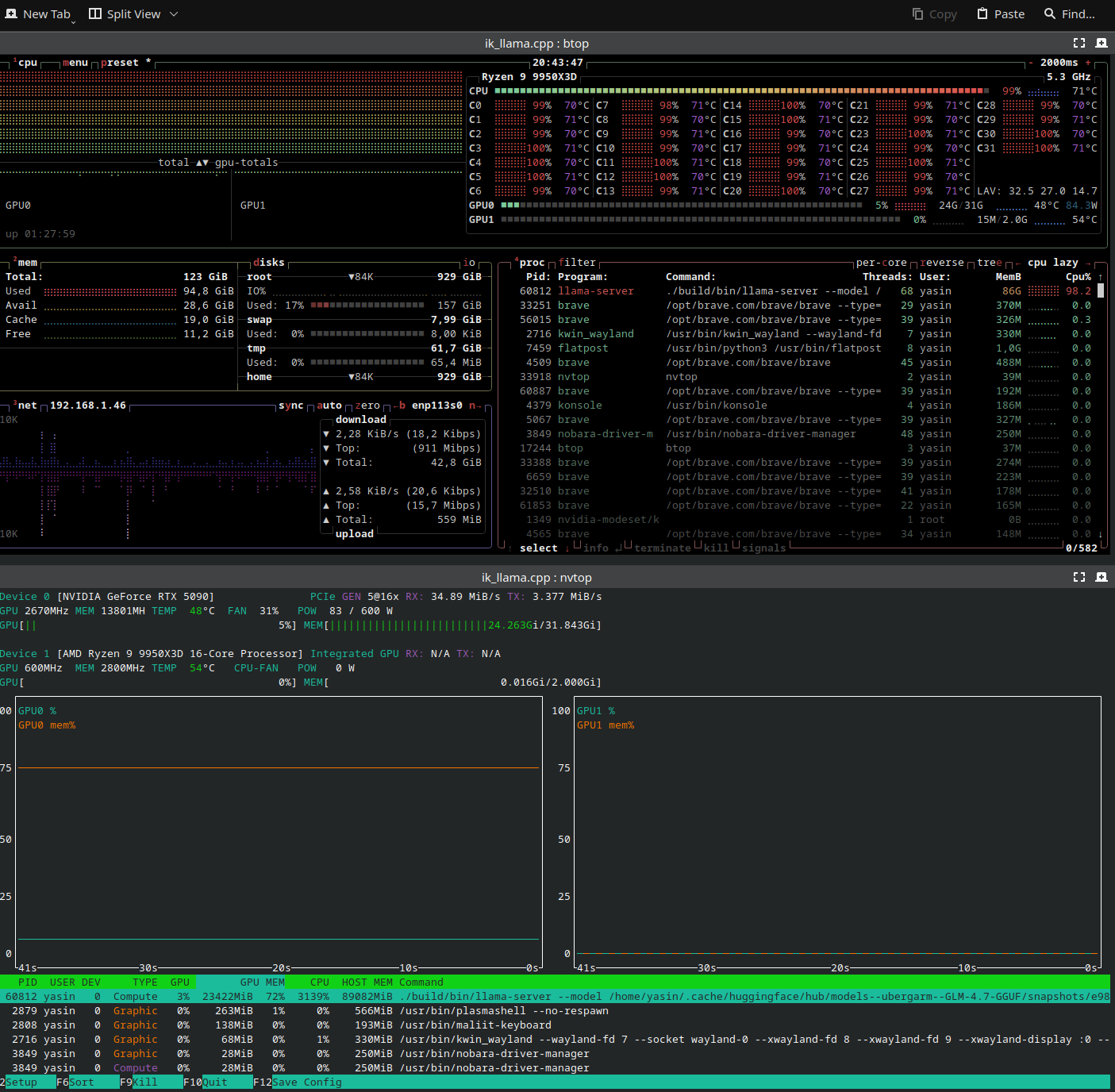Screen dimensions: 1115x1092
Task: Click right arrow next to cpu lazy sort
Action: coord(1088,263)
